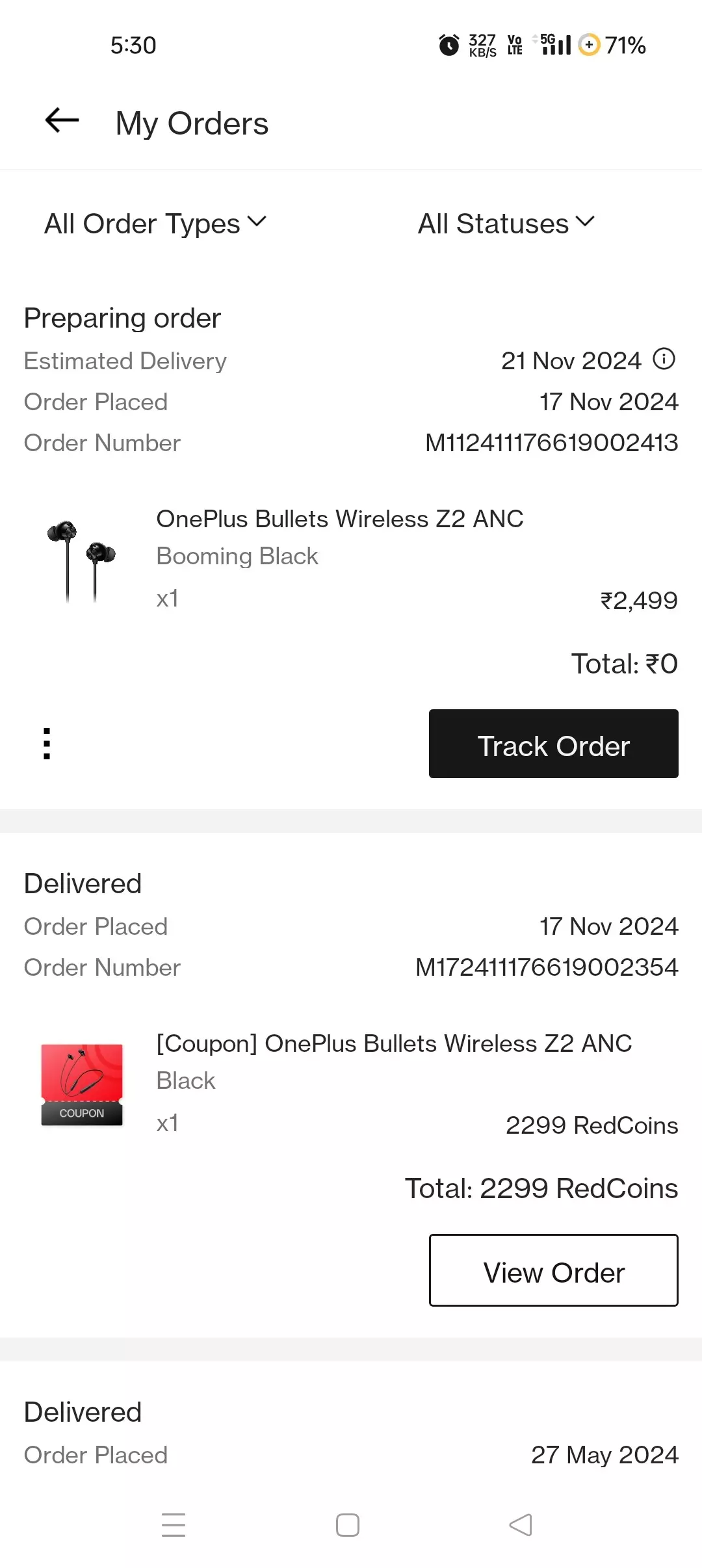Open the [Coupon] OnePlus Bullets Wireless item

pyautogui.click(x=394, y=1043)
